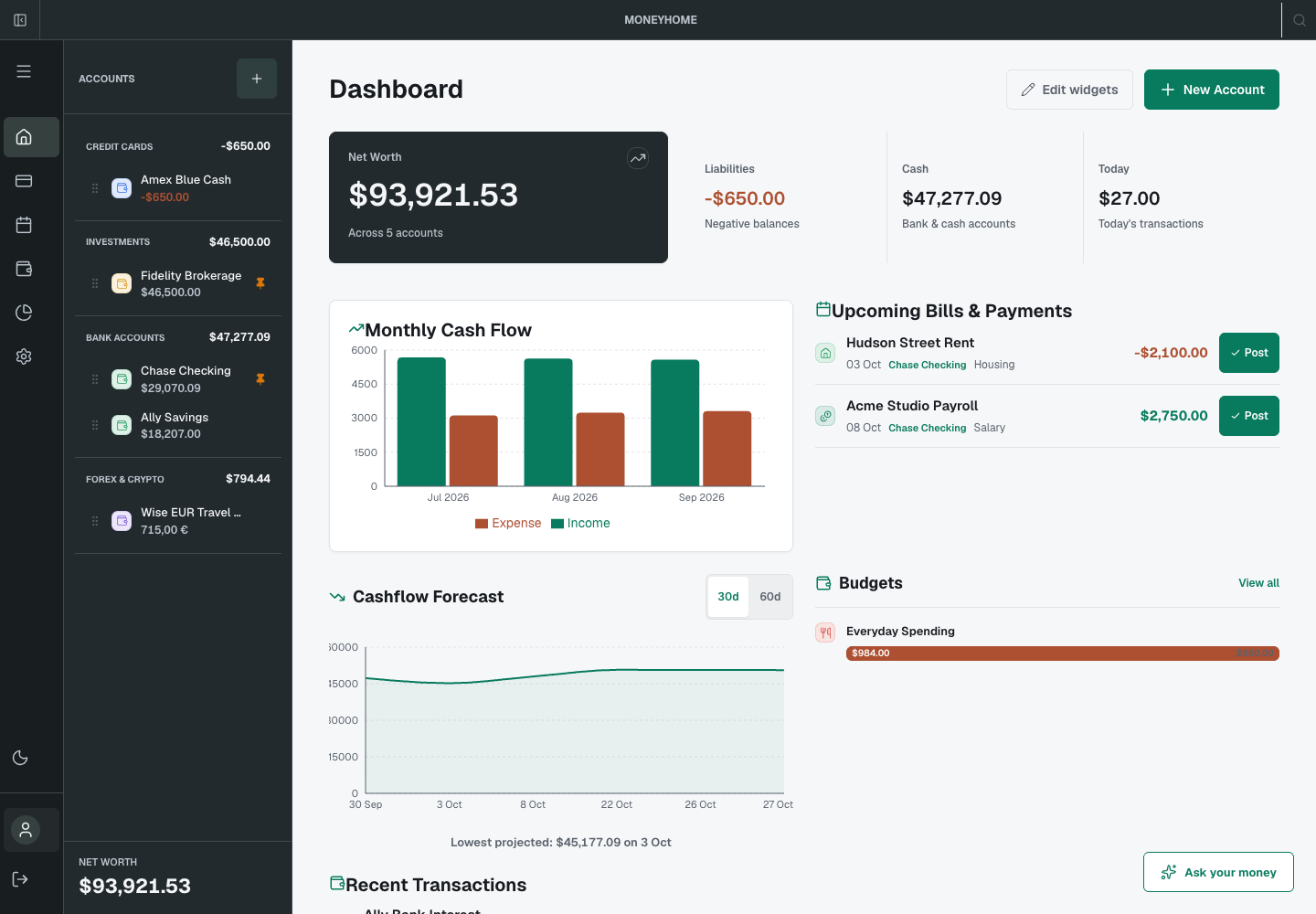Switch the forecast to 30d
Image resolution: width=1316 pixels, height=914 pixels.
(x=728, y=597)
